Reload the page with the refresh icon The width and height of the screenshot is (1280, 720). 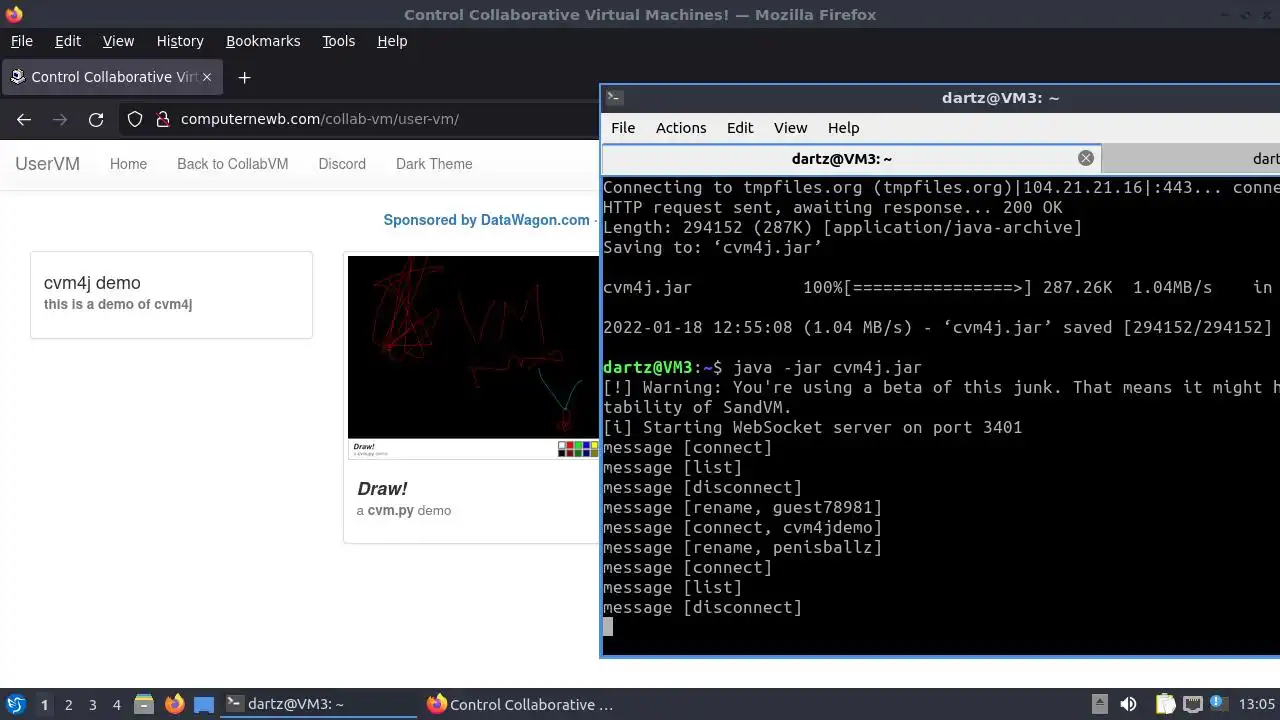[96, 119]
